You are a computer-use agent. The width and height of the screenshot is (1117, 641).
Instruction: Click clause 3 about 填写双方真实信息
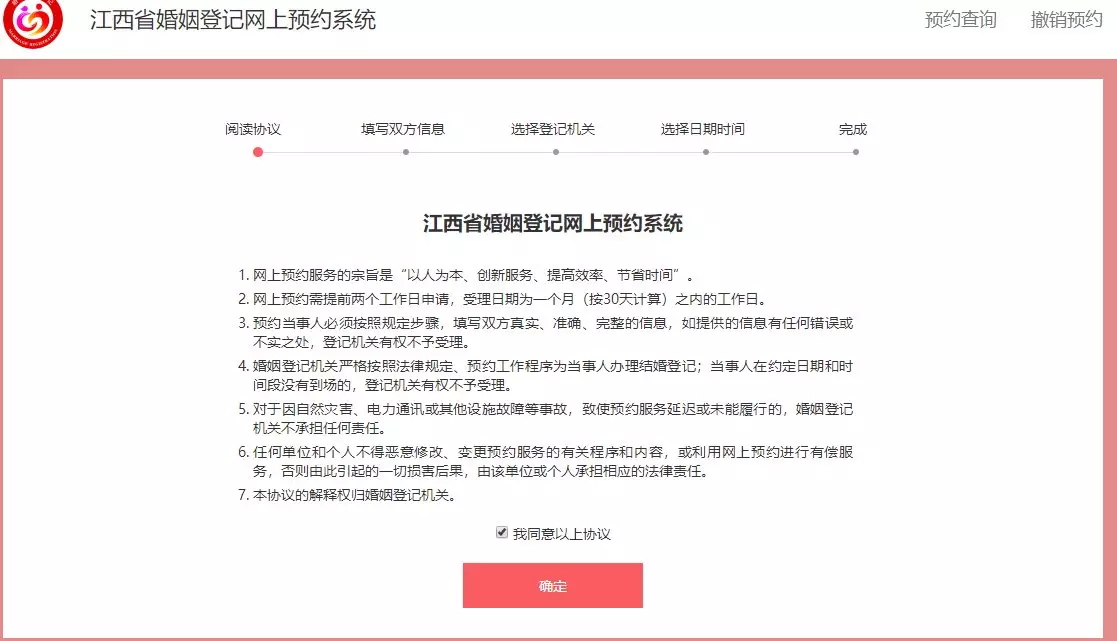pyautogui.click(x=546, y=333)
